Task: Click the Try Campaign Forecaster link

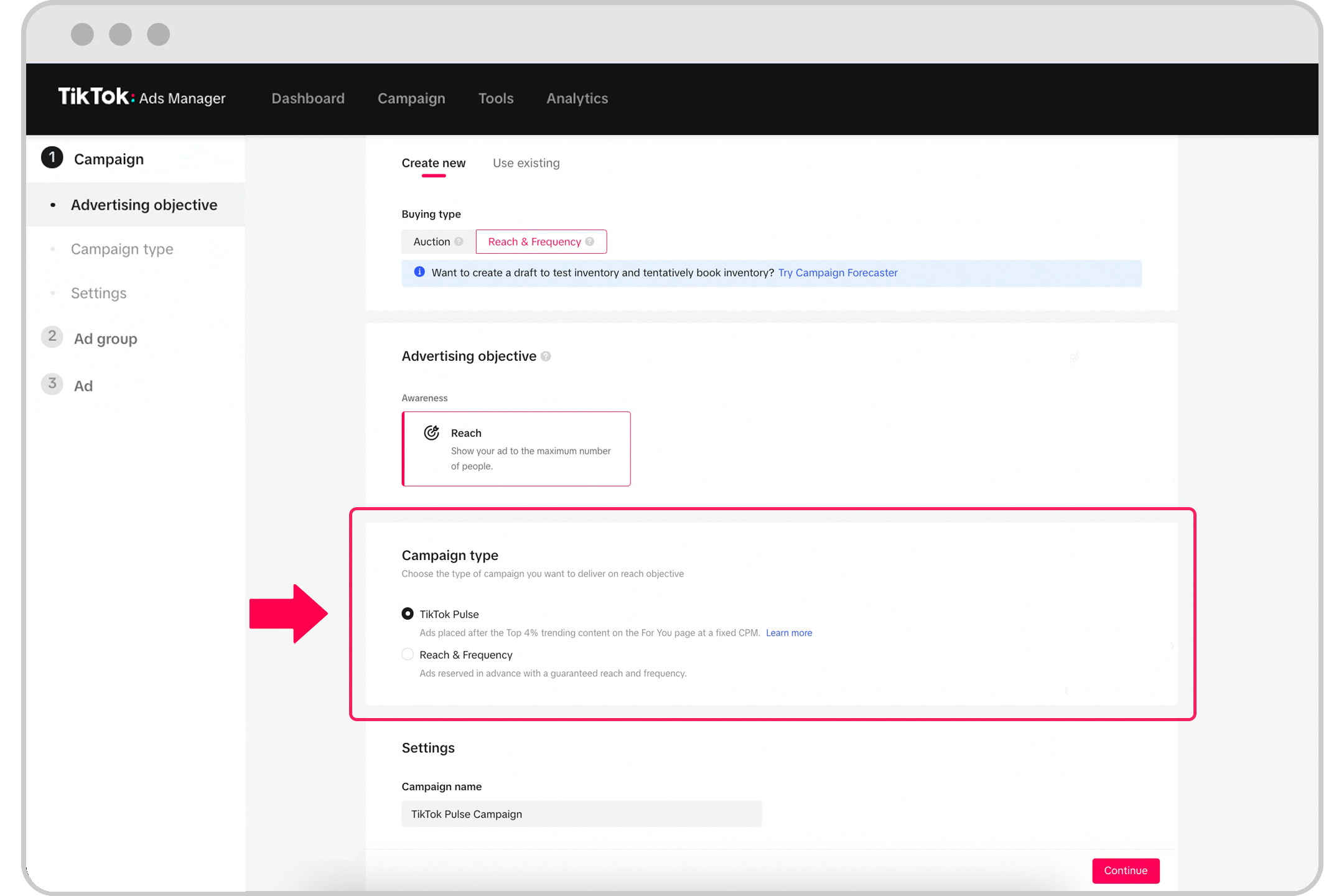Action: pos(838,273)
